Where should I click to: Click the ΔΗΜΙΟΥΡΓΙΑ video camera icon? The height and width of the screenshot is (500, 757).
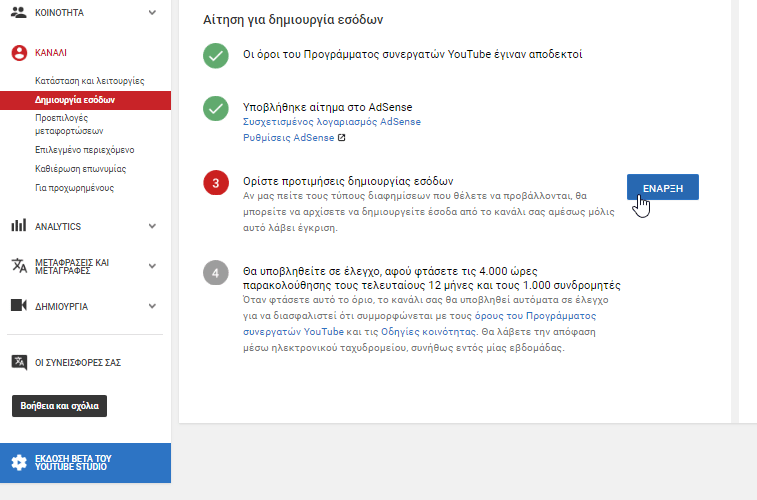(19, 306)
